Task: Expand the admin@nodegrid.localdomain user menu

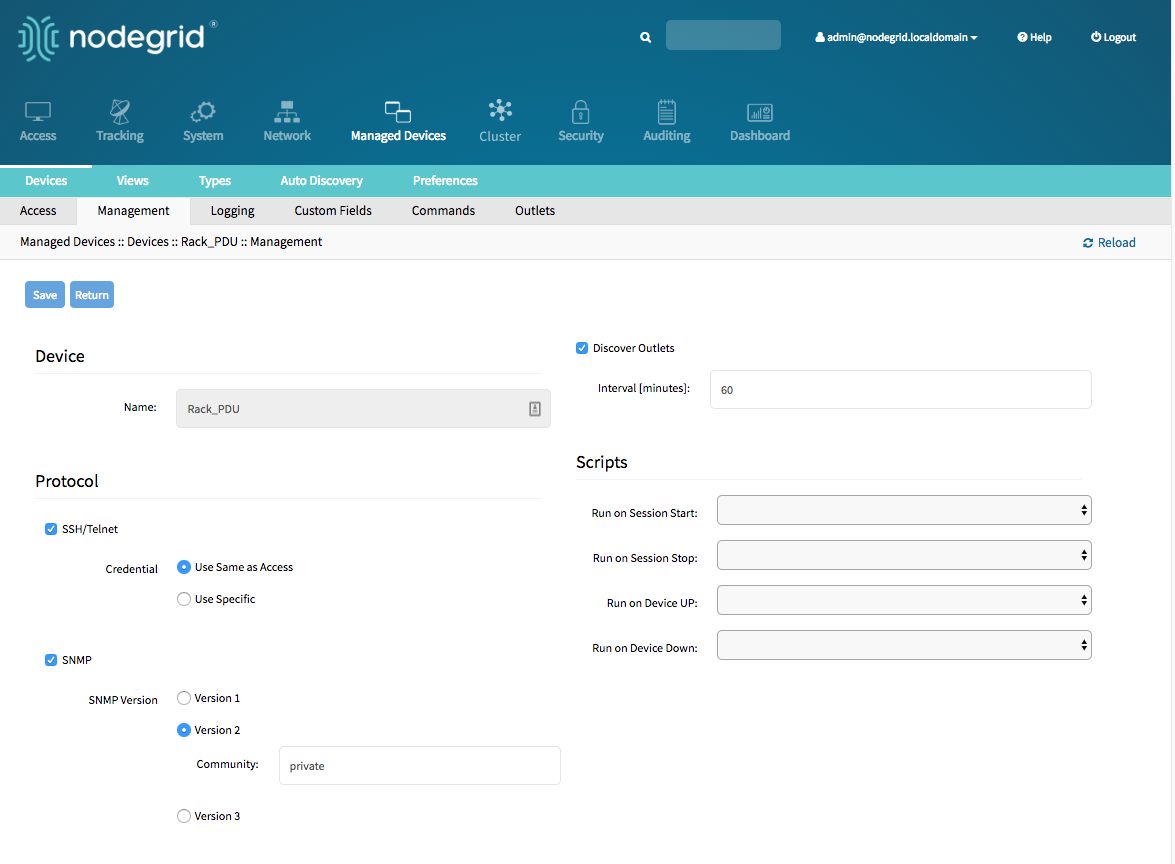Action: click(896, 37)
